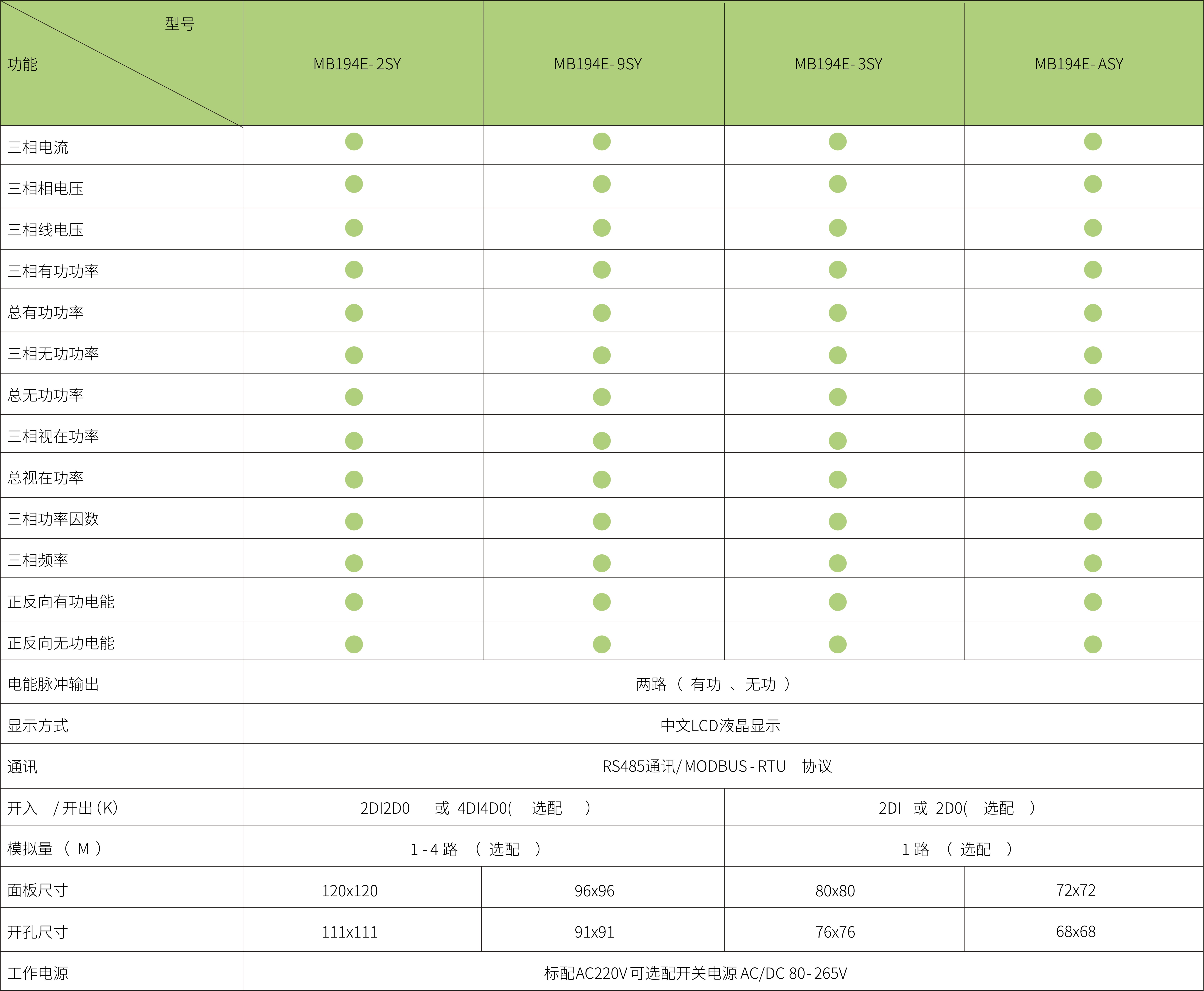Click the 三相电流 dot under MB194E-ASY
1204x991 pixels.
point(1093,142)
